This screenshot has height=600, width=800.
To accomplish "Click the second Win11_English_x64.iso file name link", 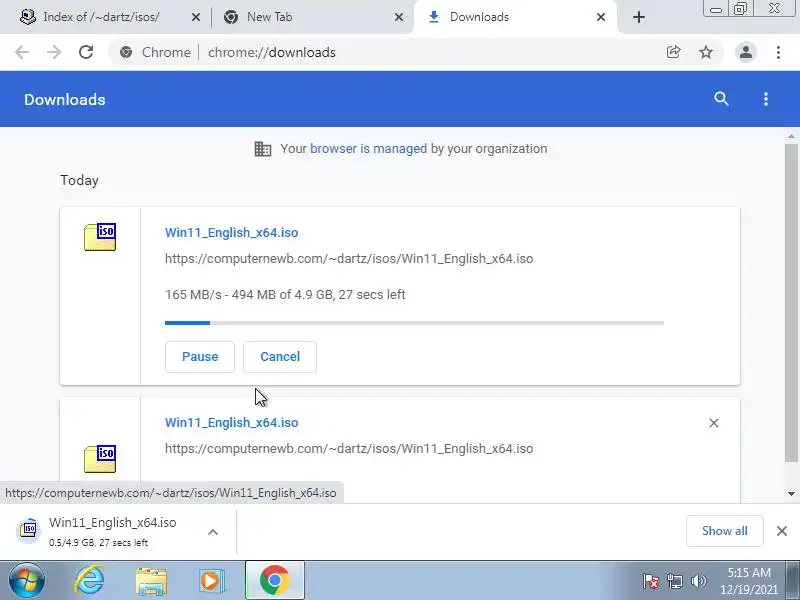I will coord(232,423).
